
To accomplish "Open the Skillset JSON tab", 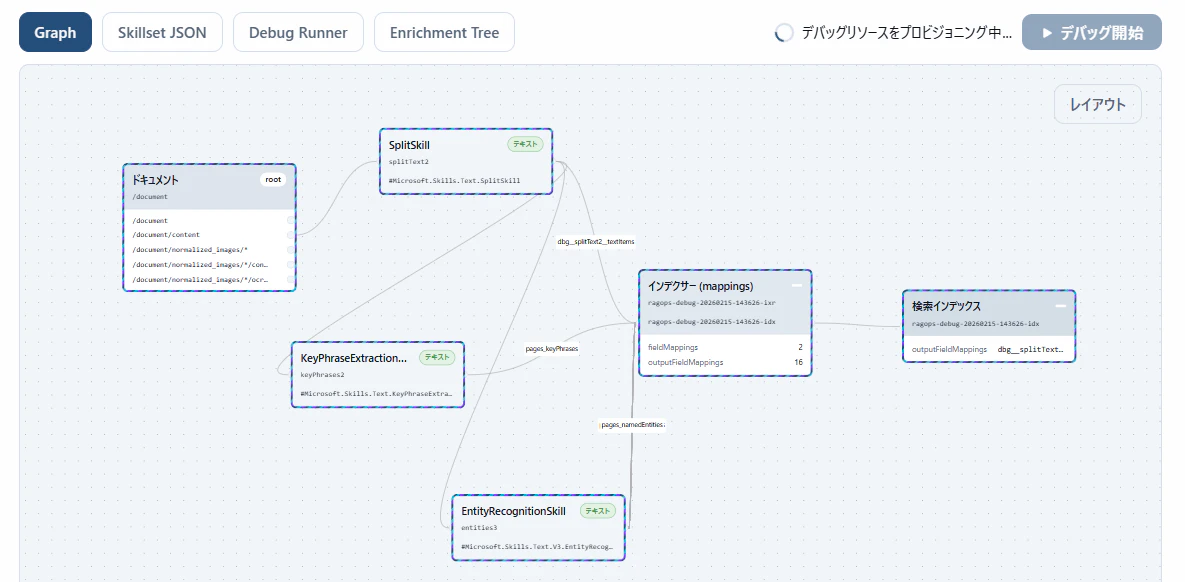I will pos(162,33).
